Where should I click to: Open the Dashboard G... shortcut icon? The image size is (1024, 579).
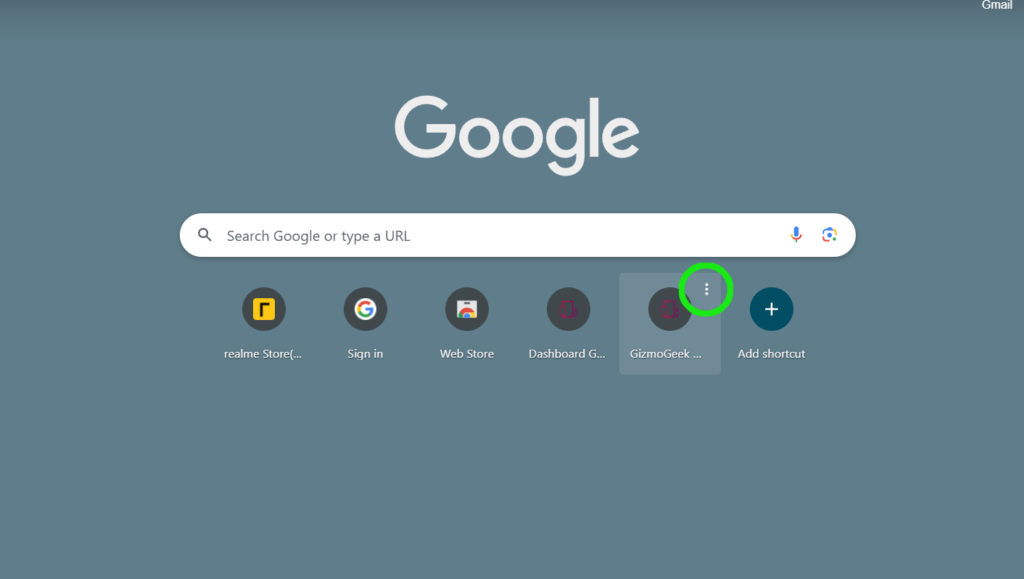[x=568, y=309]
